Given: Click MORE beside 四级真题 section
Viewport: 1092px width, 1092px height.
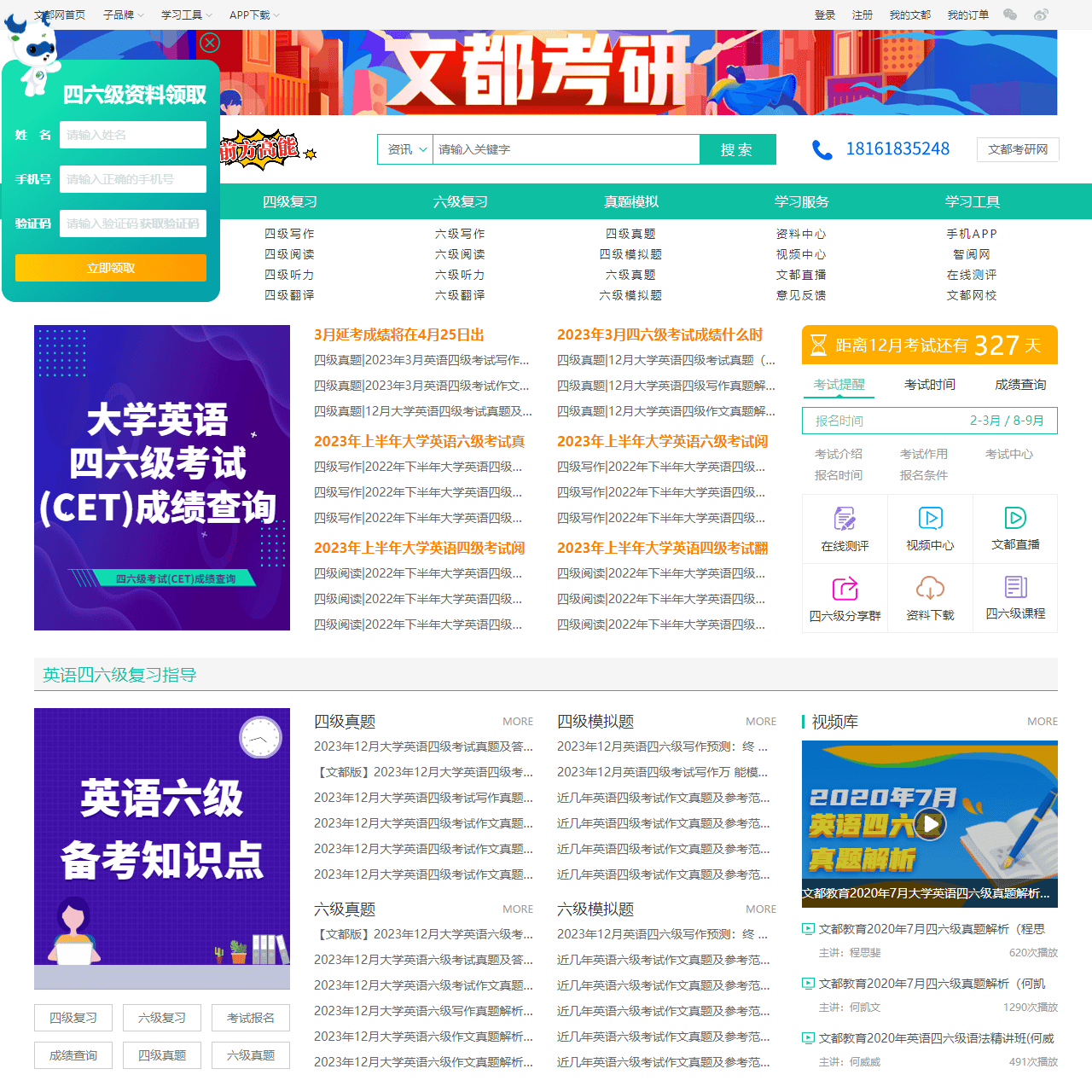Looking at the screenshot, I should (518, 721).
